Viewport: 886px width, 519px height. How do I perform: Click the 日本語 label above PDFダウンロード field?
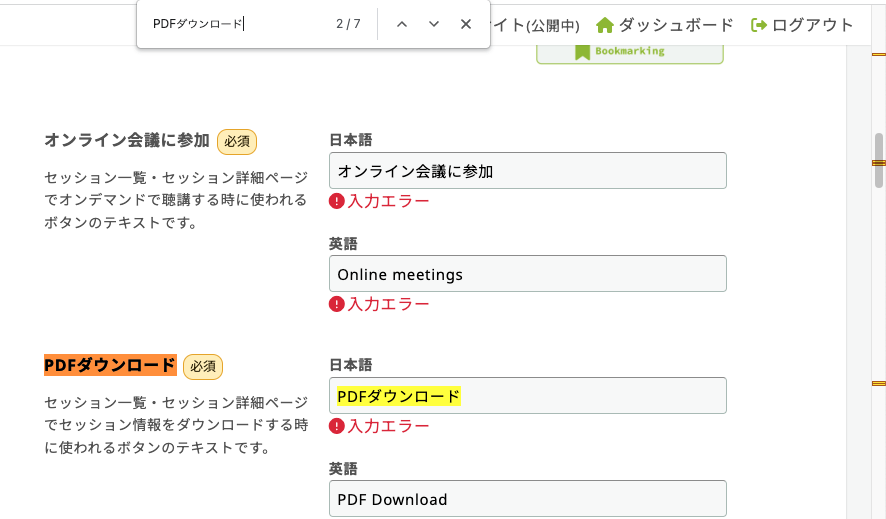pos(351,365)
